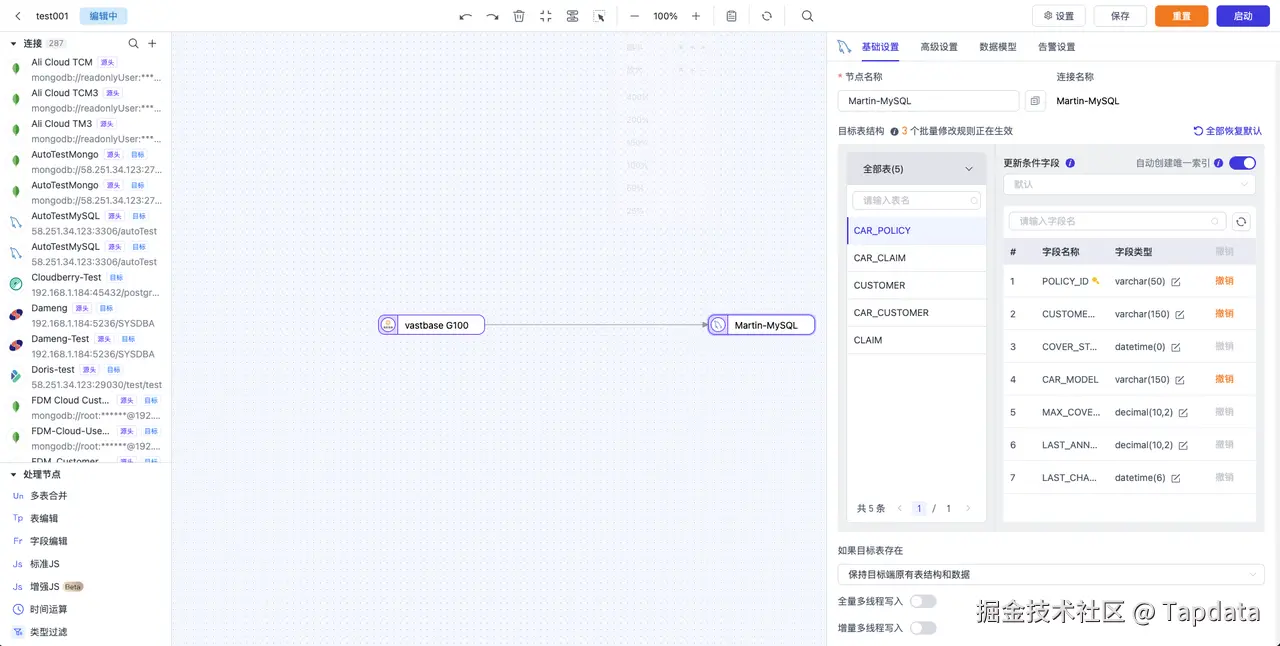Edit the type of MAX_COVE... field
This screenshot has width=1280, height=646.
click(x=1184, y=413)
